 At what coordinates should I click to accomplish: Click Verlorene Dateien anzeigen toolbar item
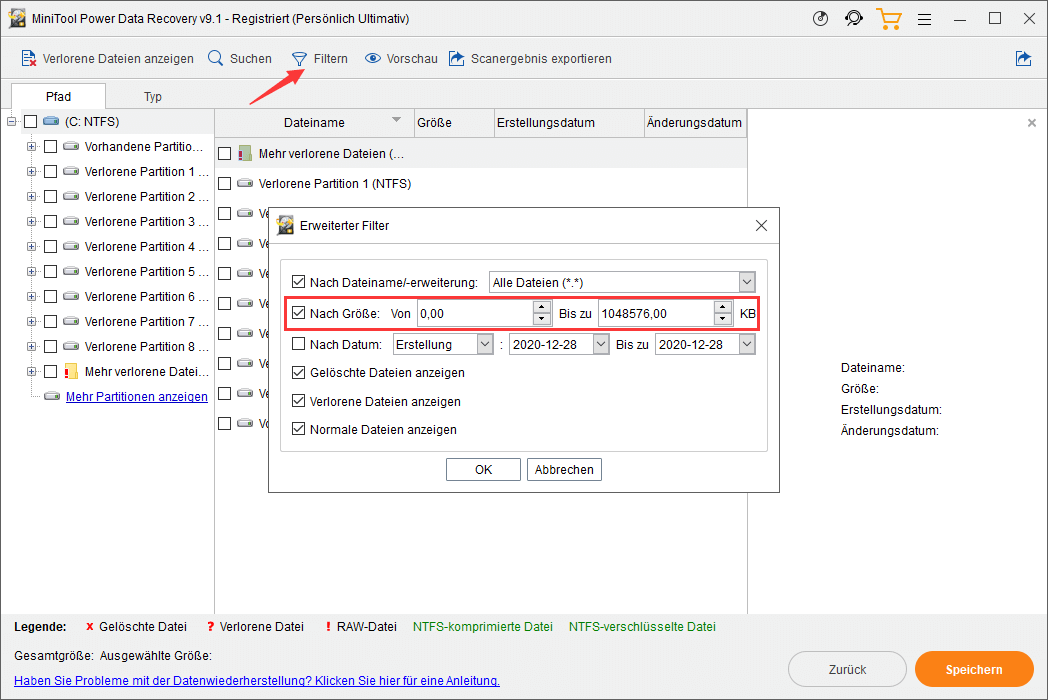(x=107, y=59)
